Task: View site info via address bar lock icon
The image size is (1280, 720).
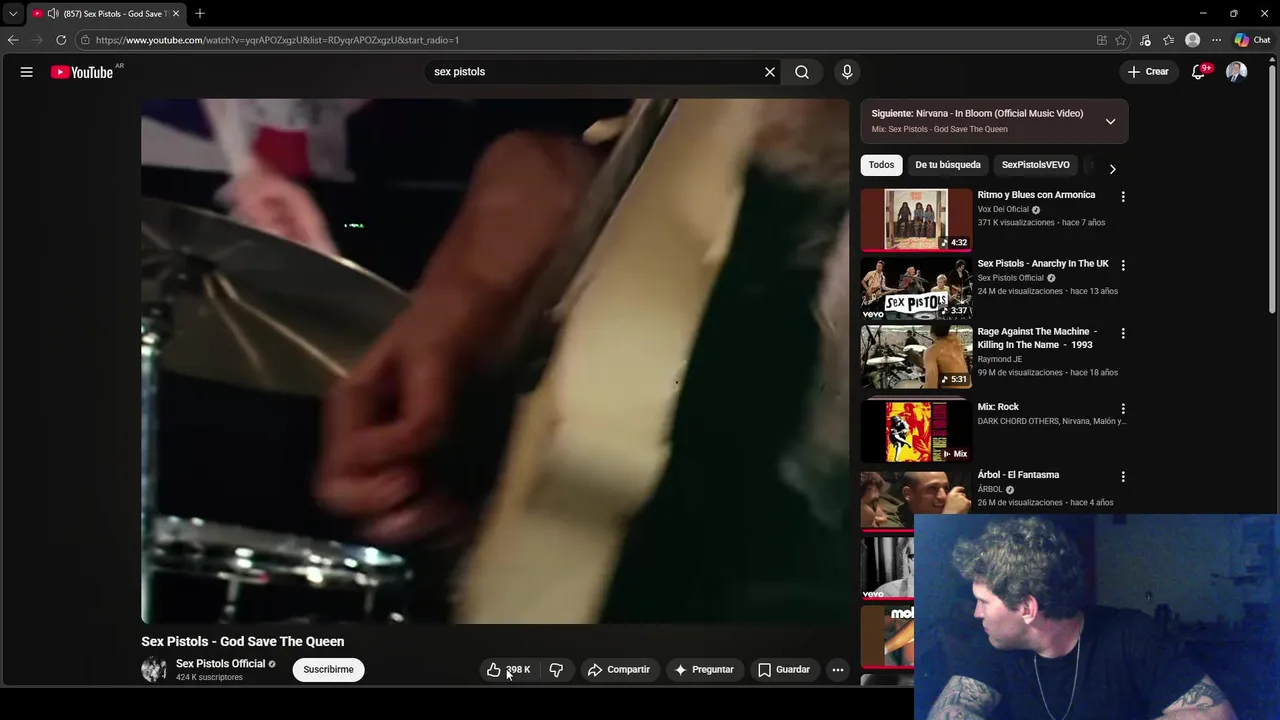Action: 86,40
